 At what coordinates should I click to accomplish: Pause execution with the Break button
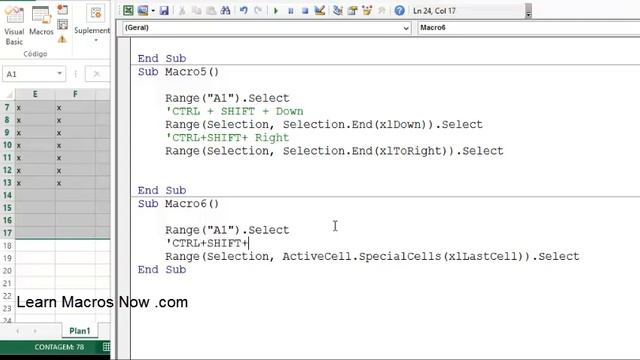pos(291,11)
